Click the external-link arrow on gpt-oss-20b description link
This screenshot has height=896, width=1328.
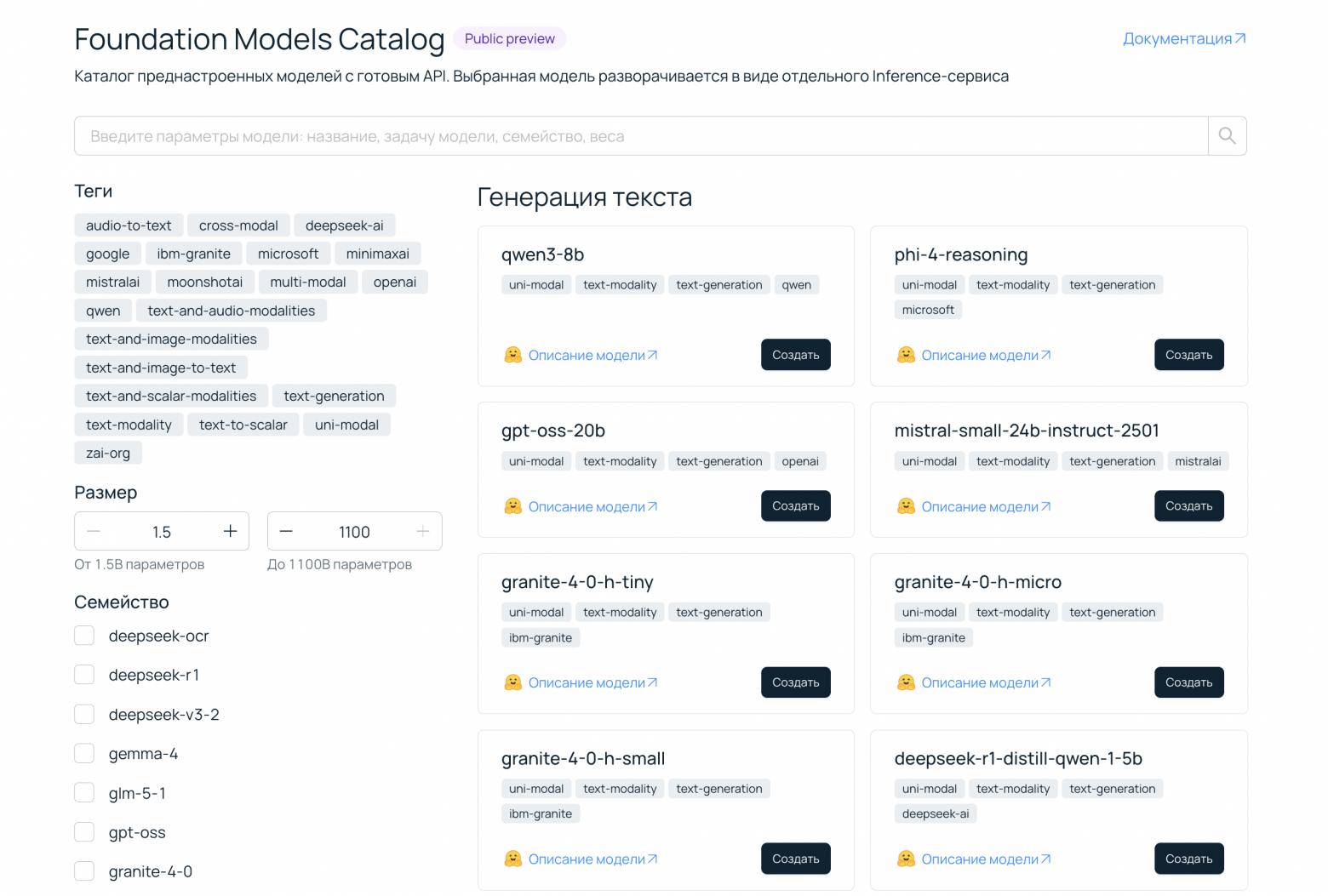(x=652, y=505)
